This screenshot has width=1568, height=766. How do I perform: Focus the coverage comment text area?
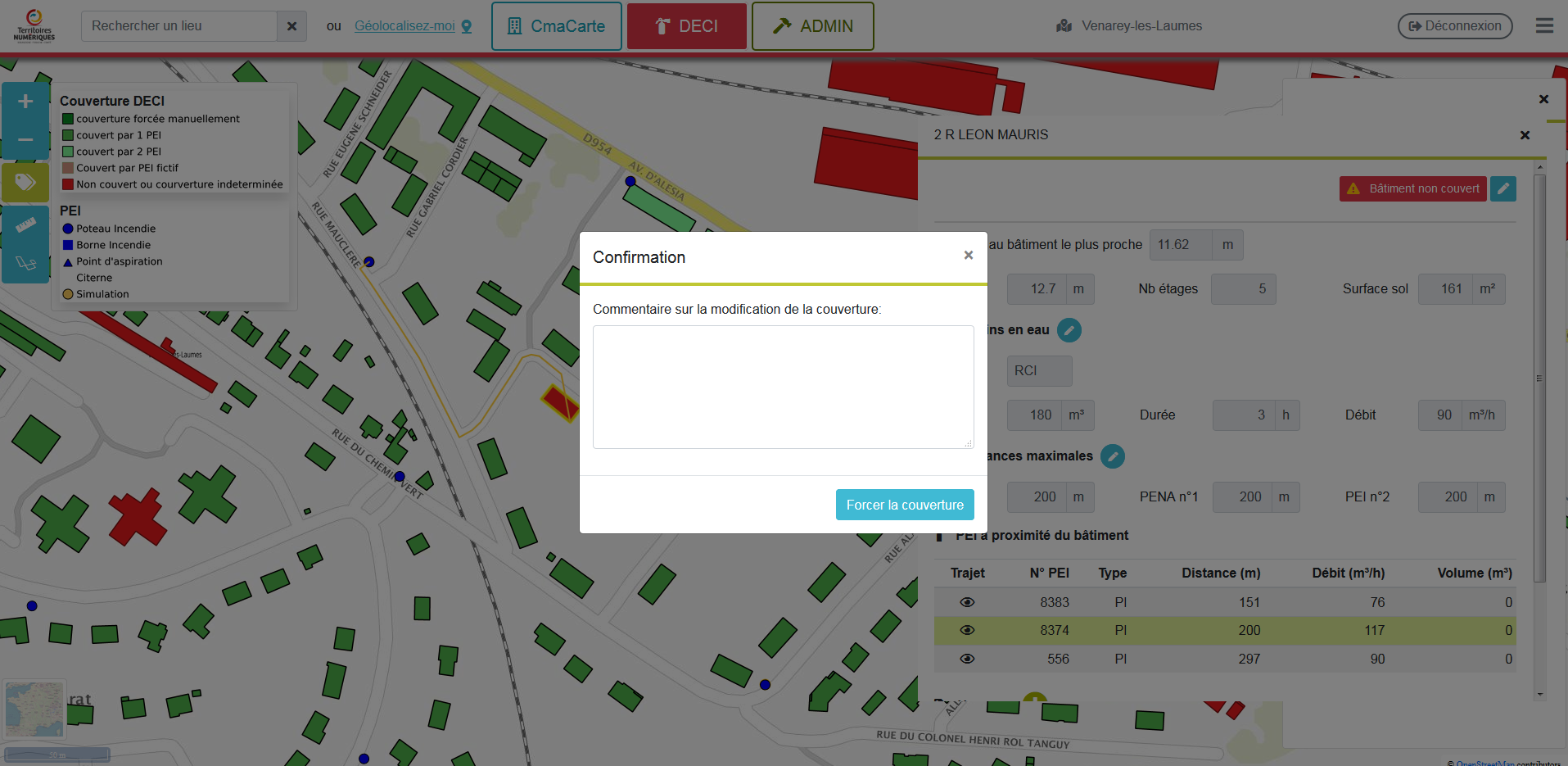pyautogui.click(x=783, y=387)
